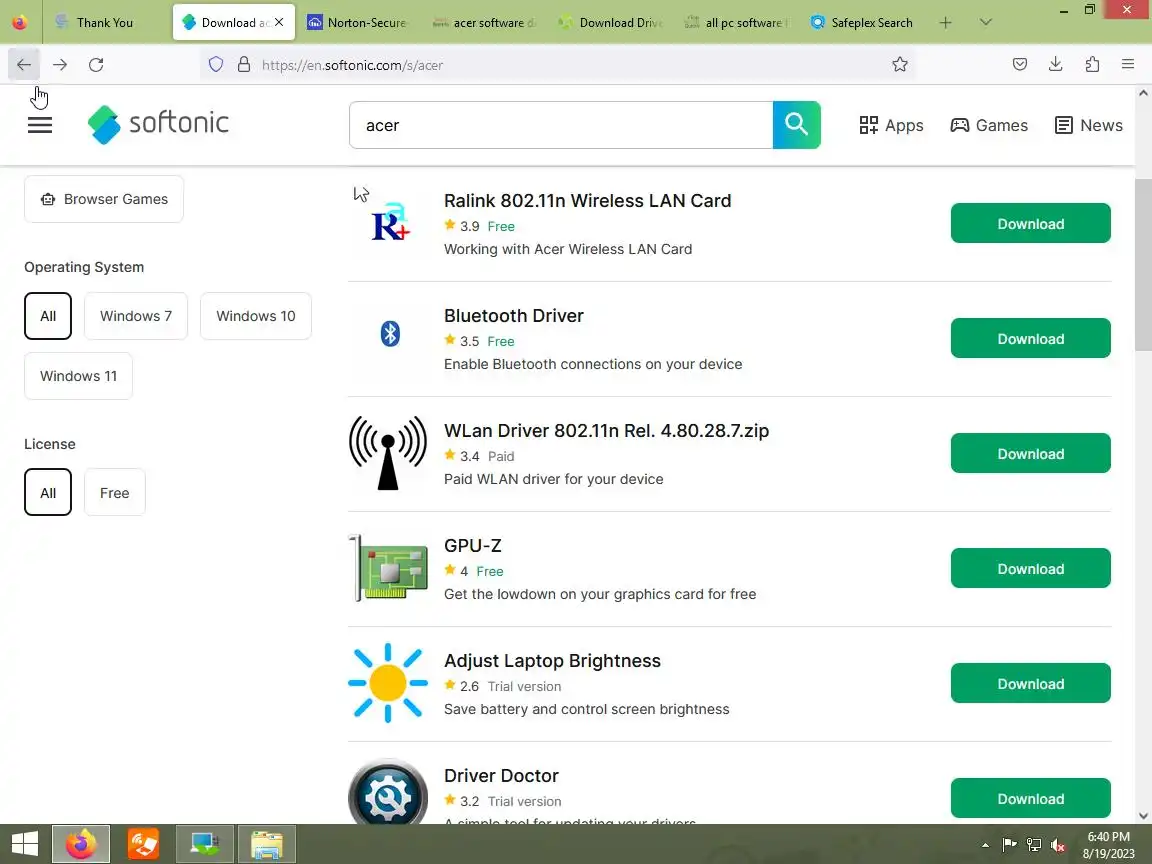Click the Softonic logo
The image size is (1152, 864).
[x=158, y=123]
